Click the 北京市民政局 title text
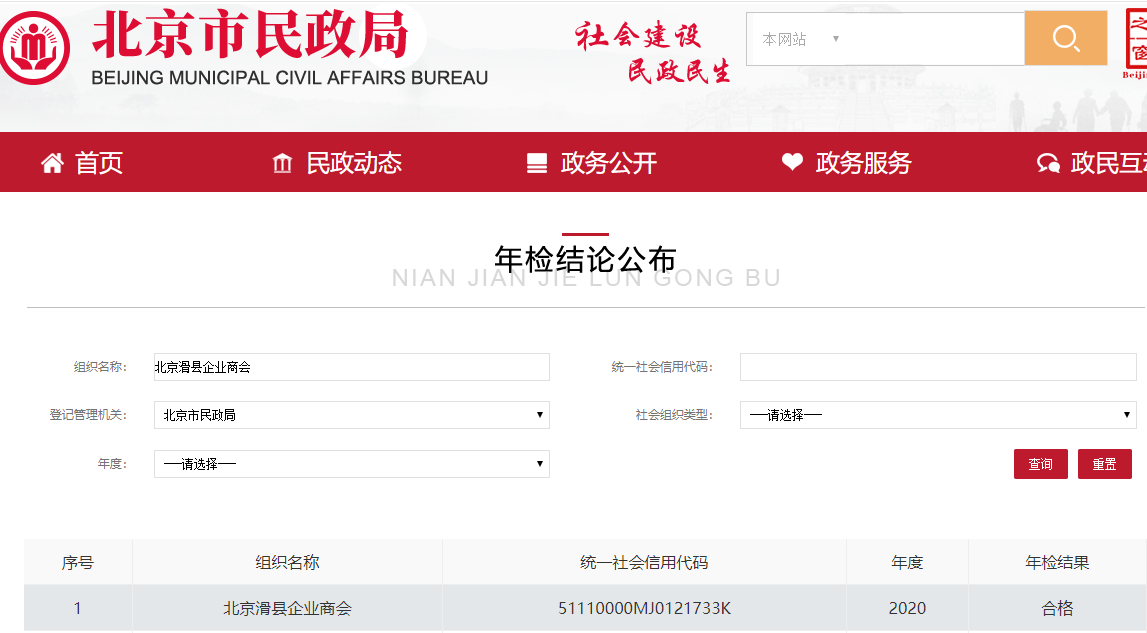The height and width of the screenshot is (633, 1147). (250, 34)
